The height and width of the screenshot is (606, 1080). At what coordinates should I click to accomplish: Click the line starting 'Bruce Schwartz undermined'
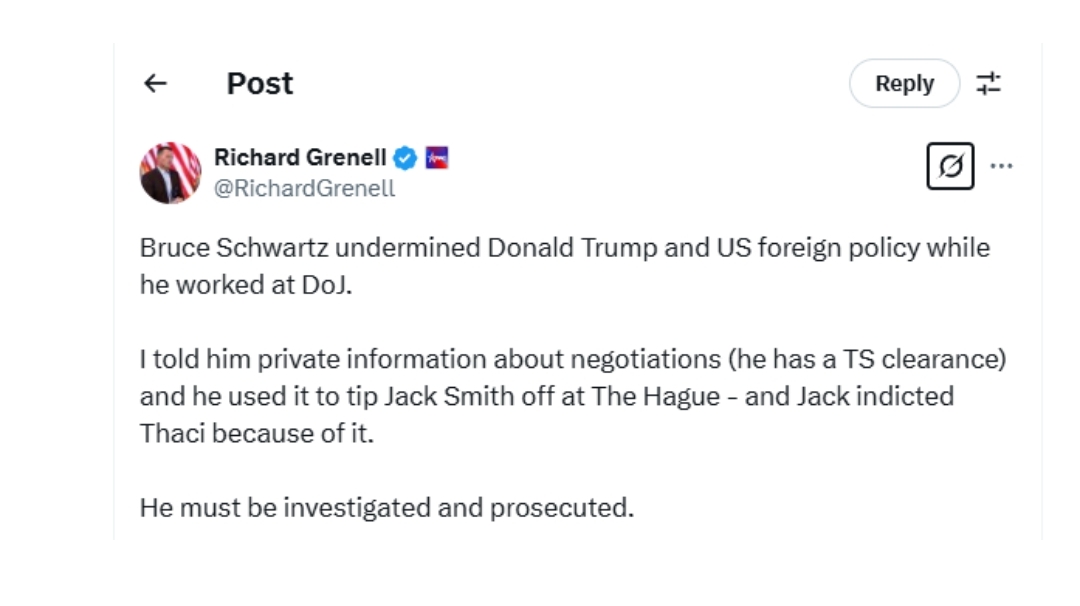[x=565, y=248]
